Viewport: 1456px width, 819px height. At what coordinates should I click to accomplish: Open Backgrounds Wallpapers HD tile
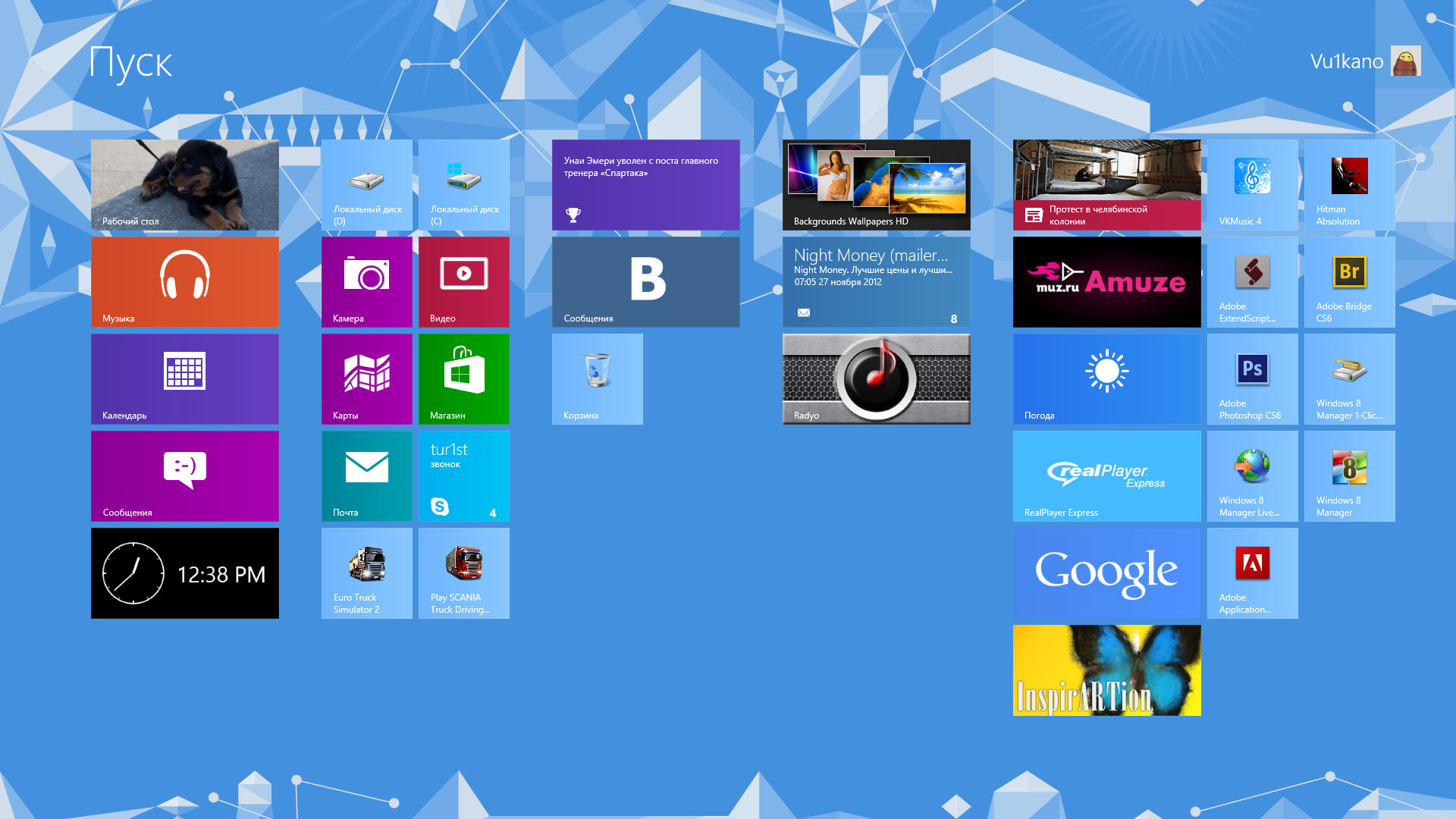876,184
